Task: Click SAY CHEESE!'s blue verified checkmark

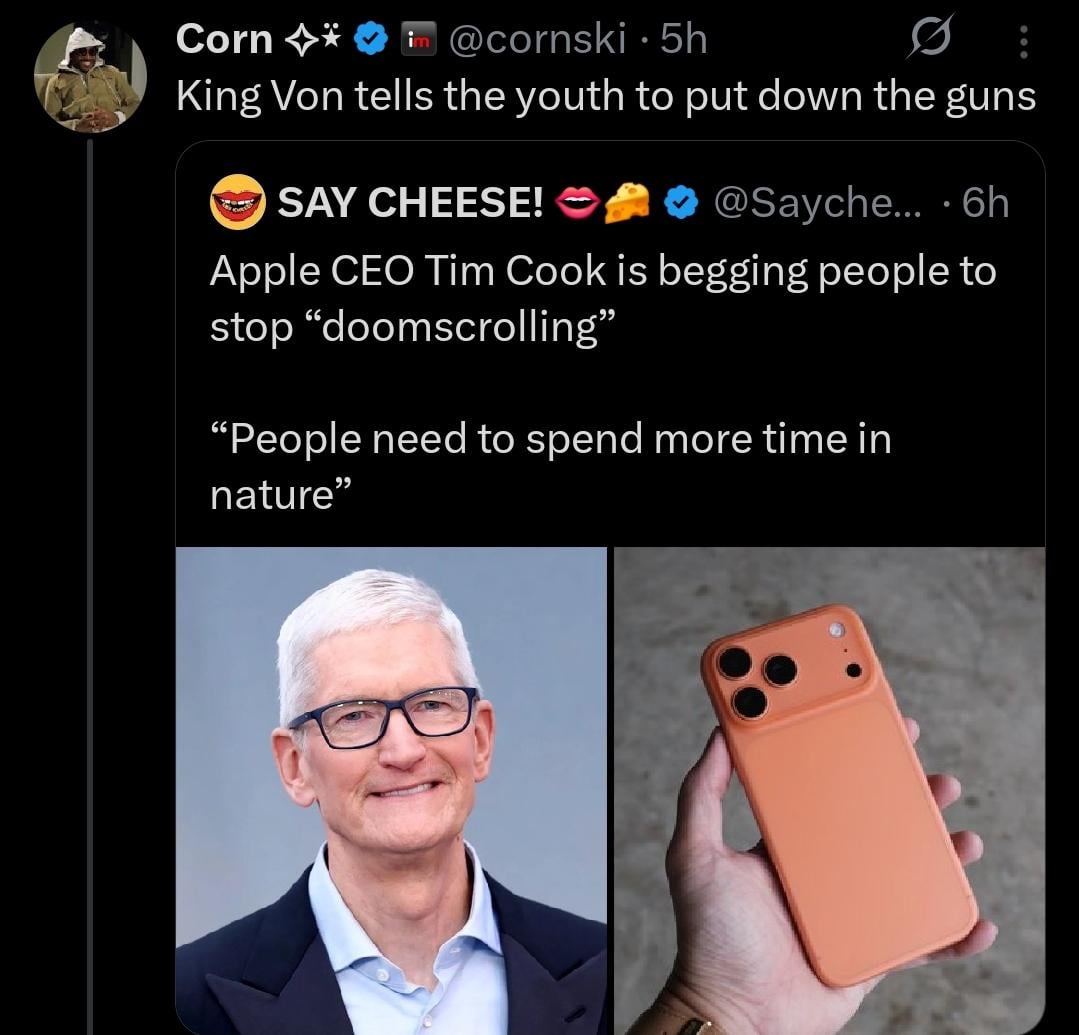Action: 682,203
